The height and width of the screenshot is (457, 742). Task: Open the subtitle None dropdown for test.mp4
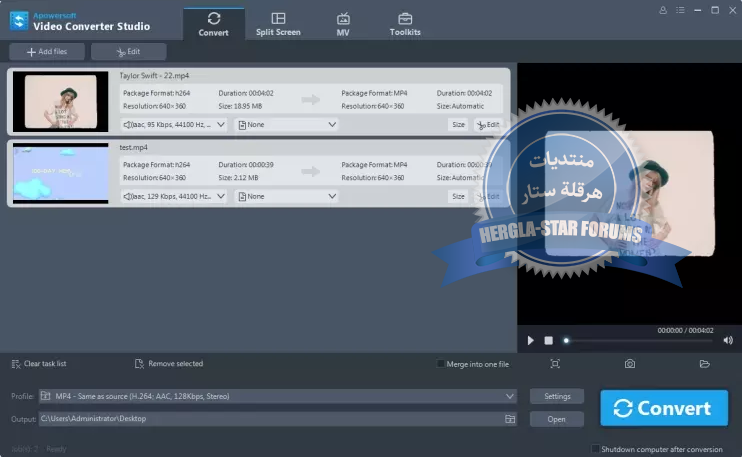pos(287,196)
